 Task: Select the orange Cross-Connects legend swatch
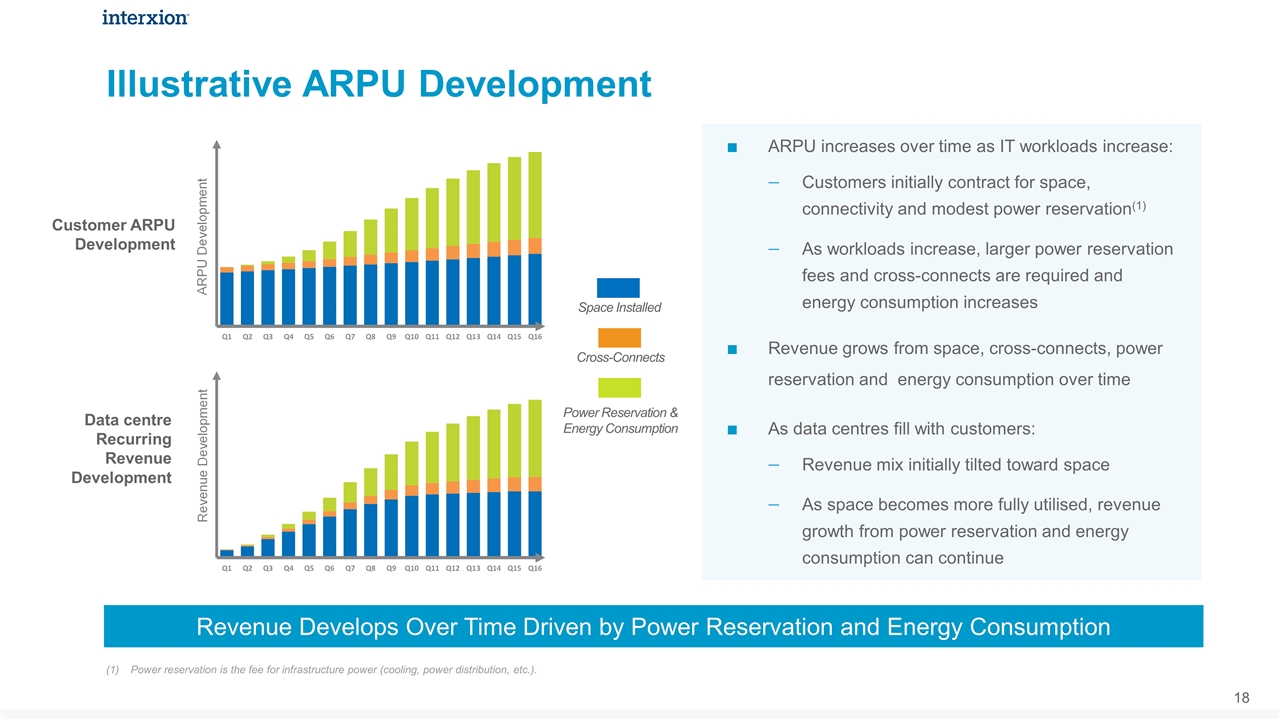point(618,338)
